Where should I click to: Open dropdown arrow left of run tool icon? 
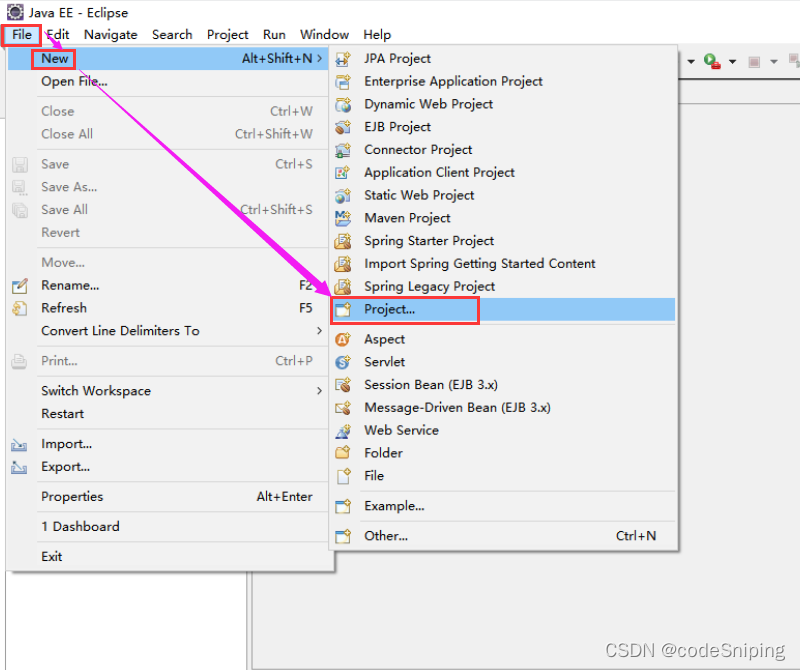point(691,62)
